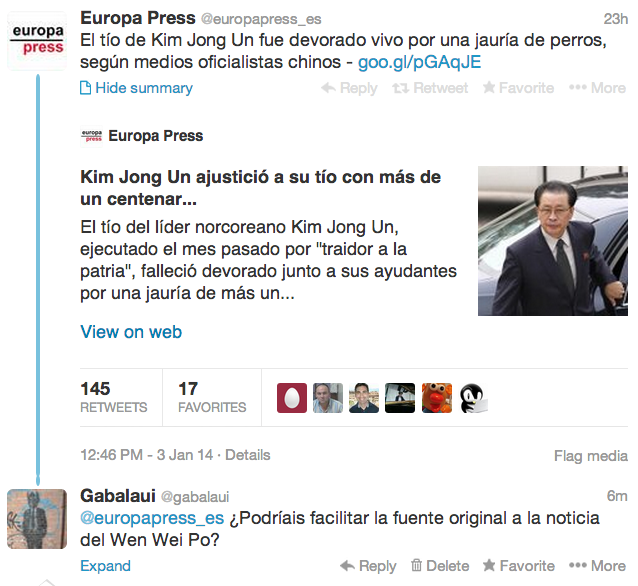Open the goo.gl/pGAqJE link
Screen dimensions: 638x586
(420, 62)
